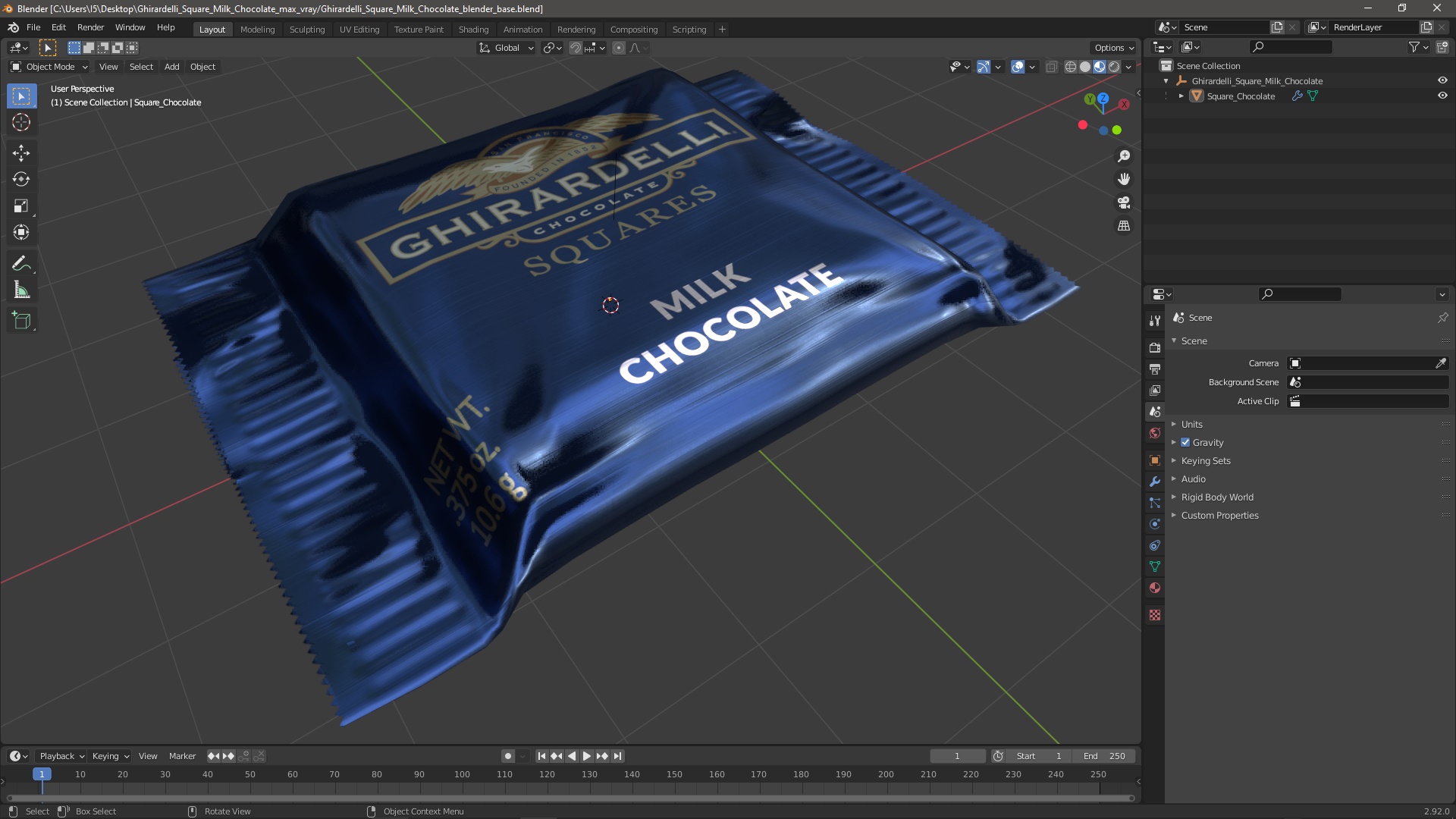Jump to the timeline end frame
Image resolution: width=1456 pixels, height=819 pixels.
618,756
